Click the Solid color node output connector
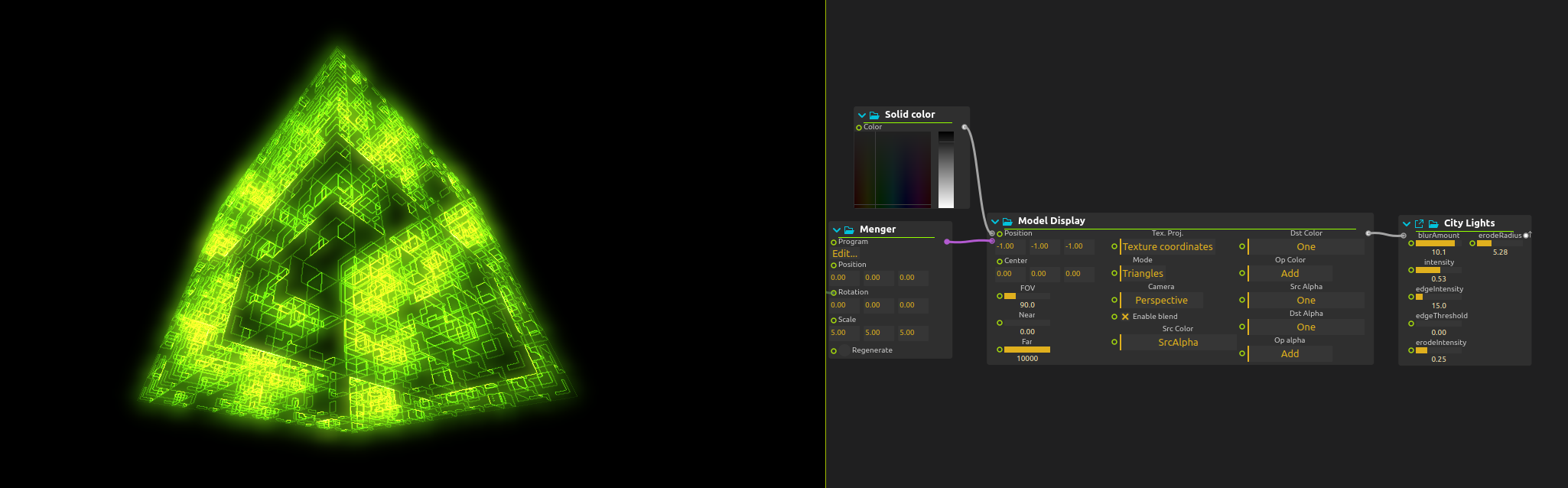1568x488 pixels. [x=965, y=127]
